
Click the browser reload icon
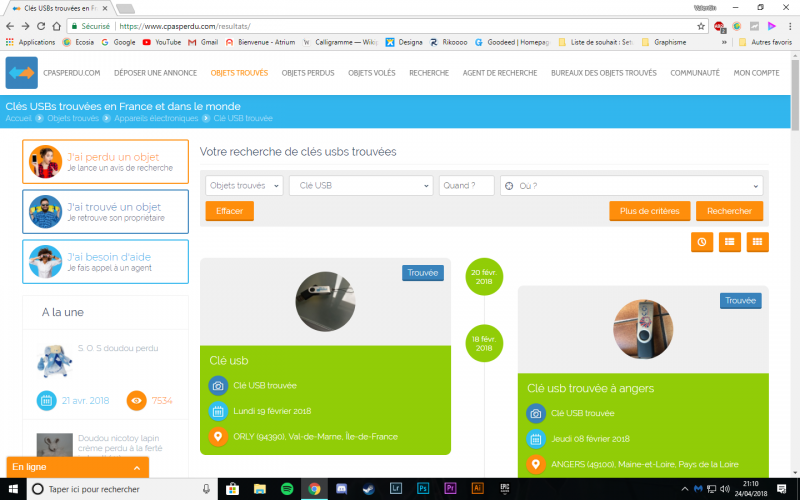(41, 26)
